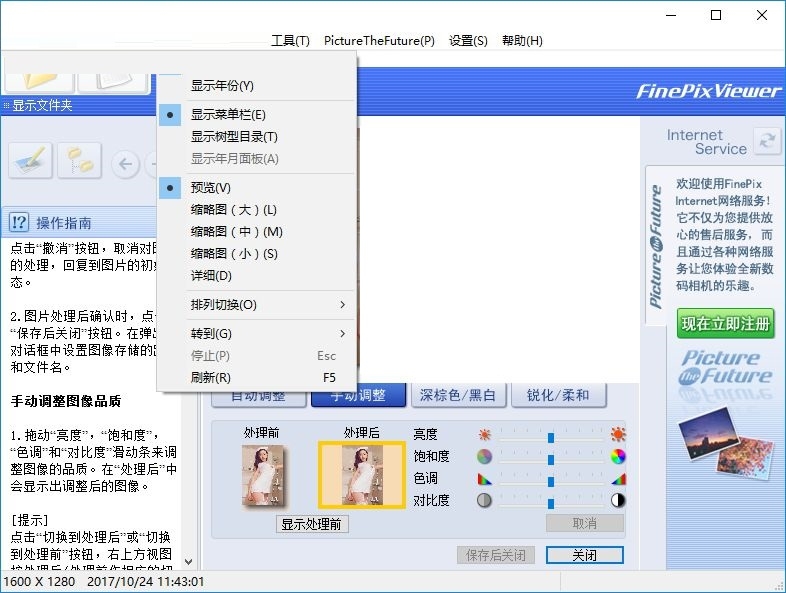Click the operation guide question icon
The width and height of the screenshot is (786, 593).
tap(19, 222)
